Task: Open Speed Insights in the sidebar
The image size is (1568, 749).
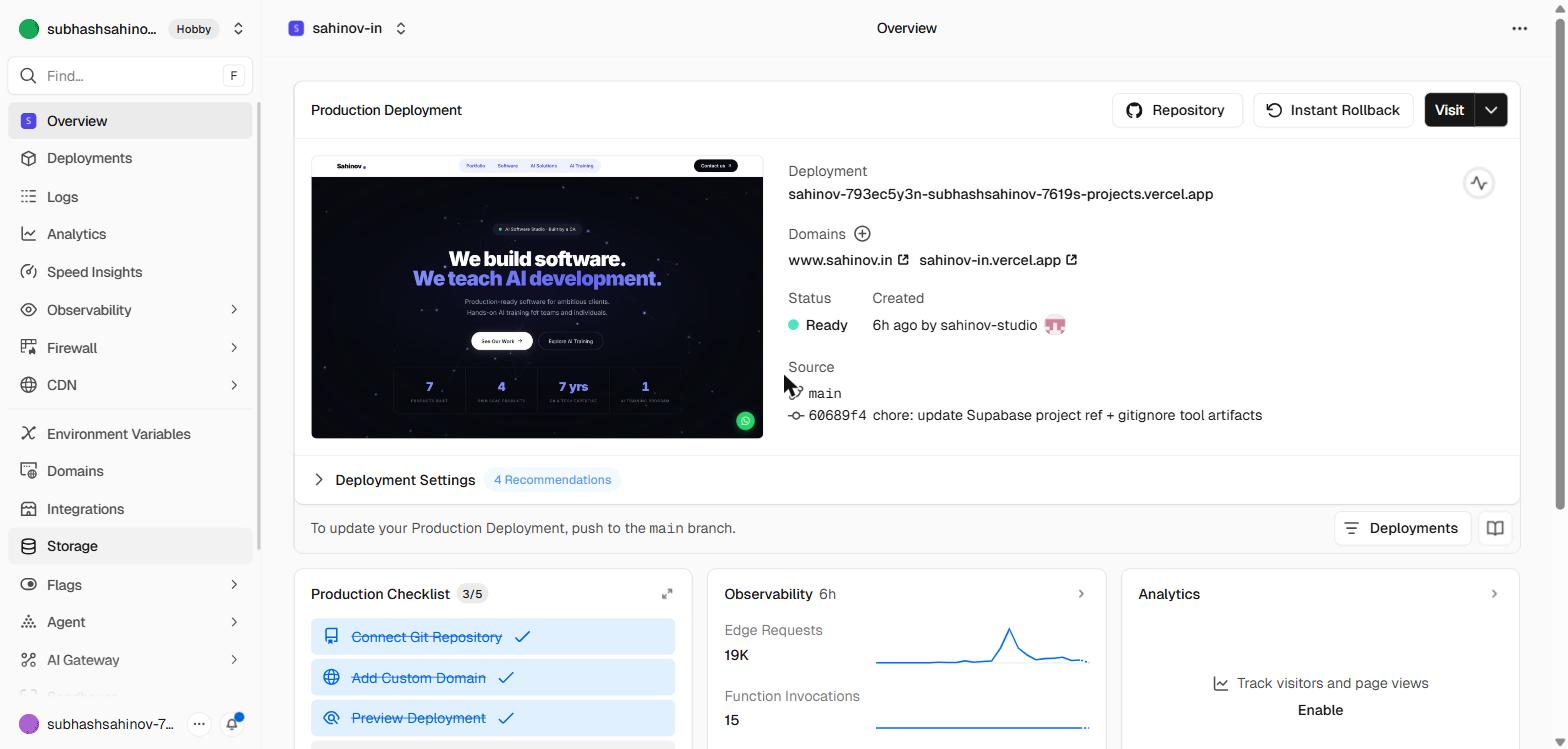Action: pyautogui.click(x=130, y=272)
